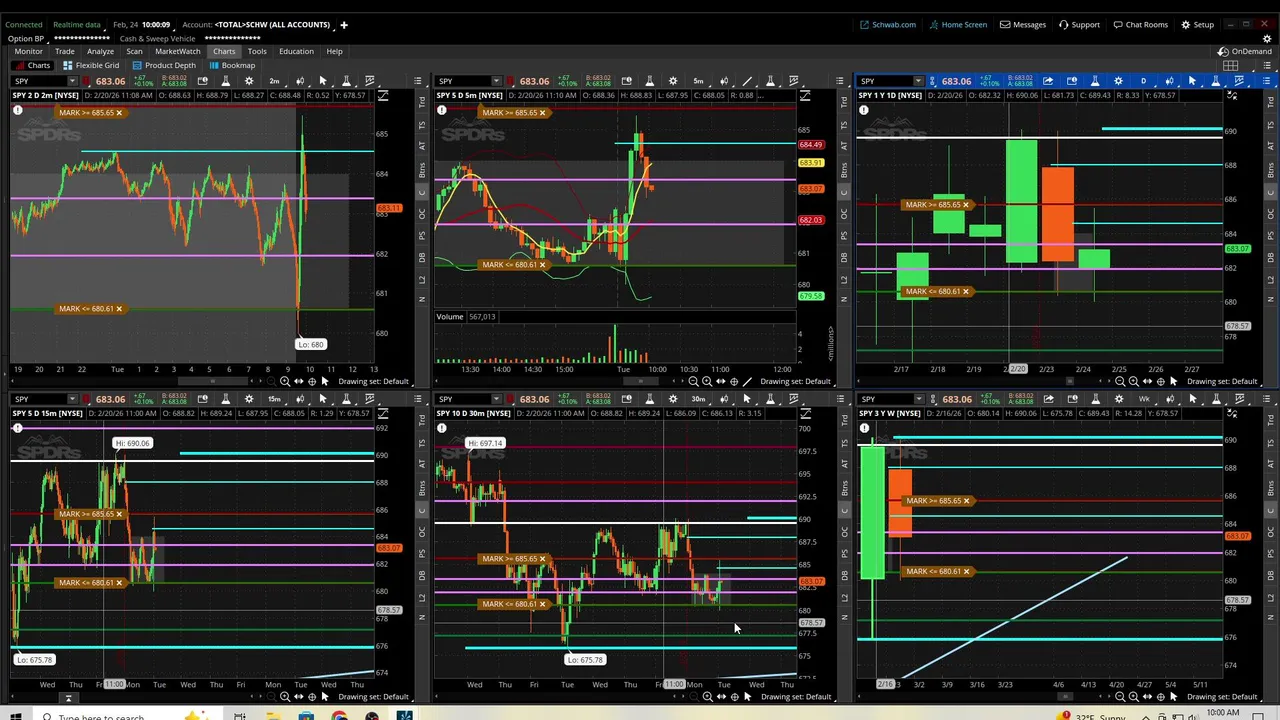Viewport: 1280px width, 720px height.
Task: Click the crosshair pan icon below the 5m chart
Action: pyautogui.click(x=733, y=381)
